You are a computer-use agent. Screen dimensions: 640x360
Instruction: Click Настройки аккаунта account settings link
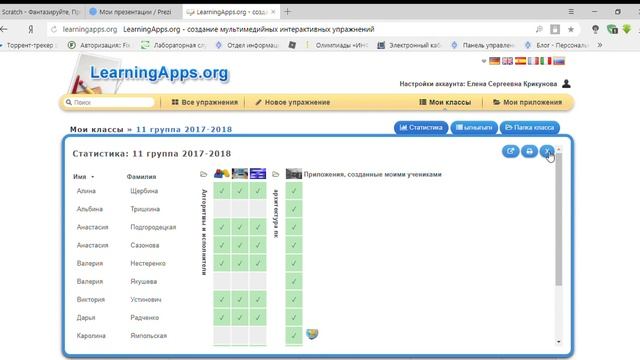coord(478,84)
